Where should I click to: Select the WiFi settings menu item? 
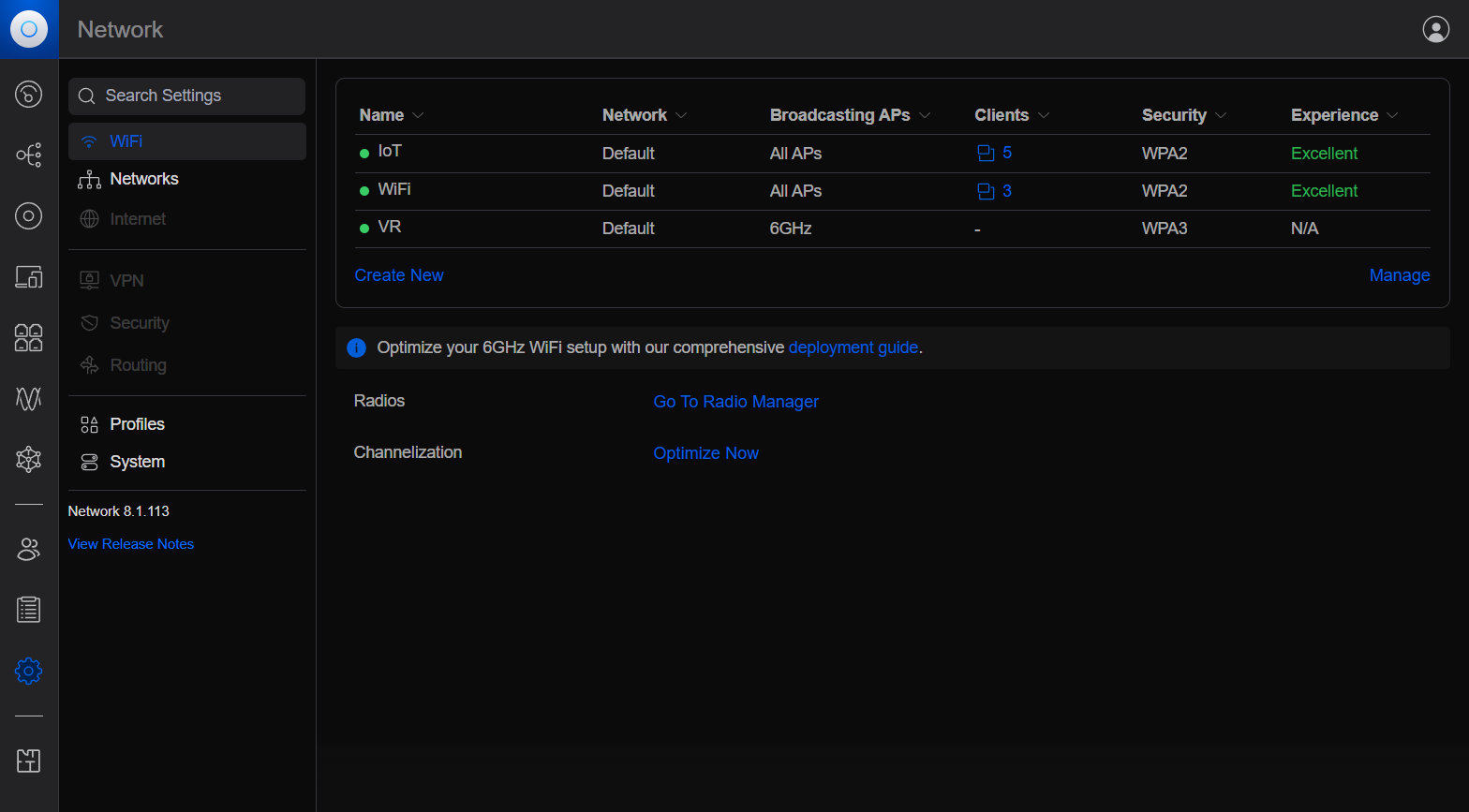coord(187,141)
